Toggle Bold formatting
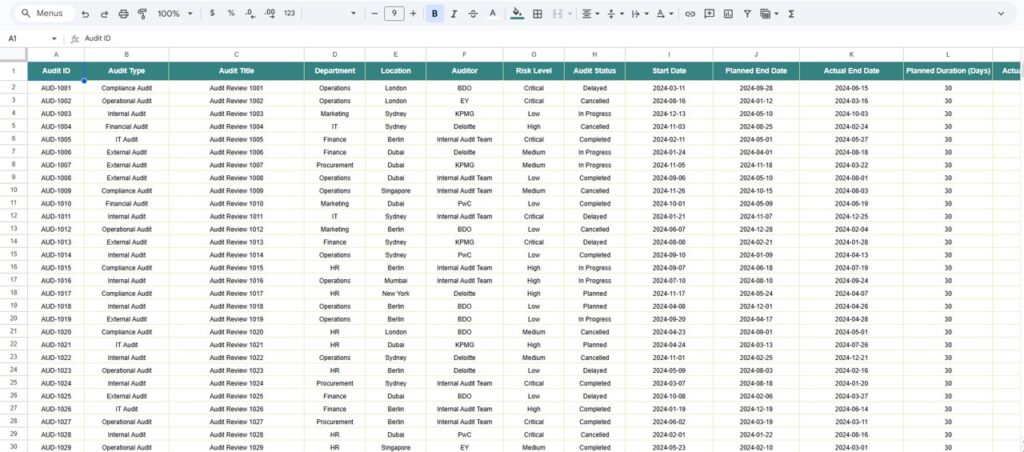This screenshot has height=452, width=1024. pyautogui.click(x=434, y=14)
